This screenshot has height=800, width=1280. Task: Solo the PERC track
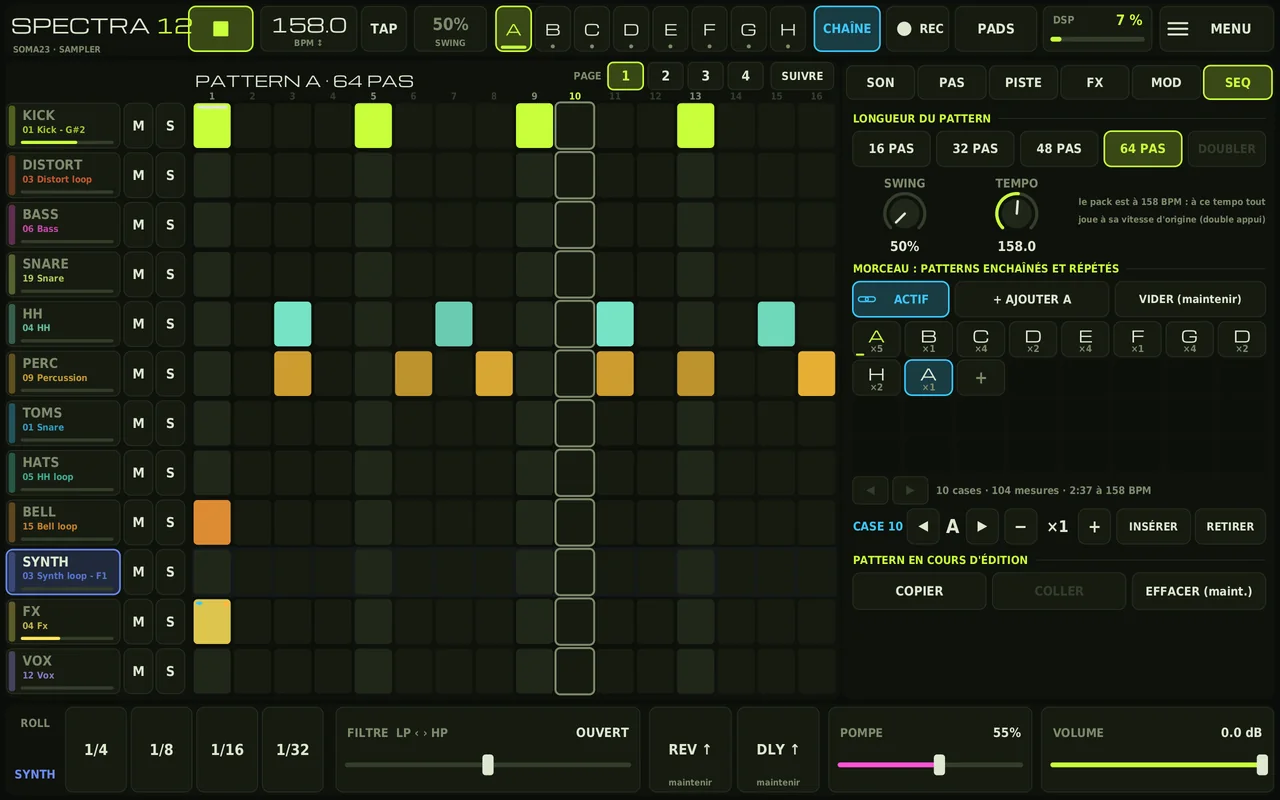pyautogui.click(x=170, y=373)
